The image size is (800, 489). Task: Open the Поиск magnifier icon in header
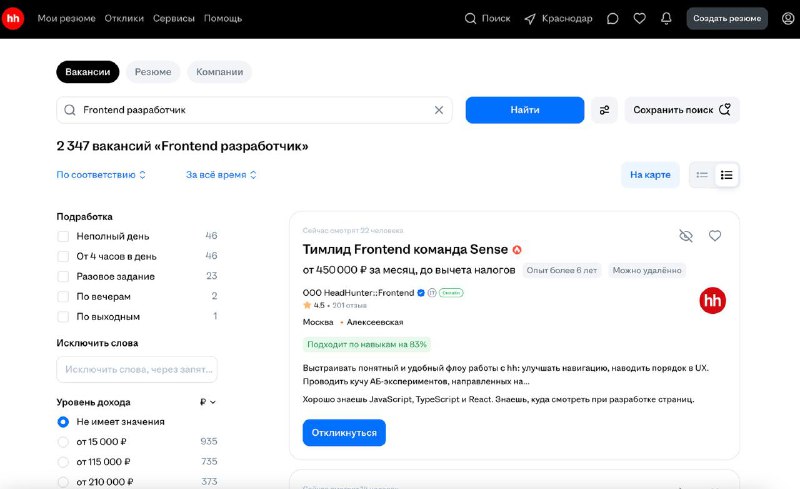(470, 19)
